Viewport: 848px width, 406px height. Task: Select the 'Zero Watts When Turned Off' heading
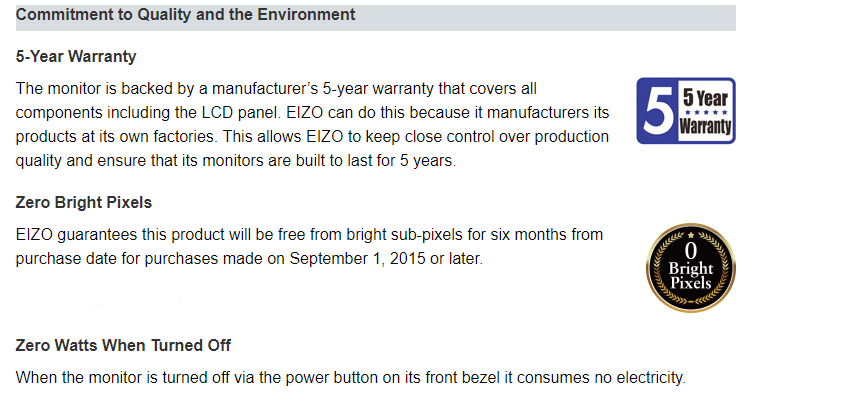[x=123, y=345]
